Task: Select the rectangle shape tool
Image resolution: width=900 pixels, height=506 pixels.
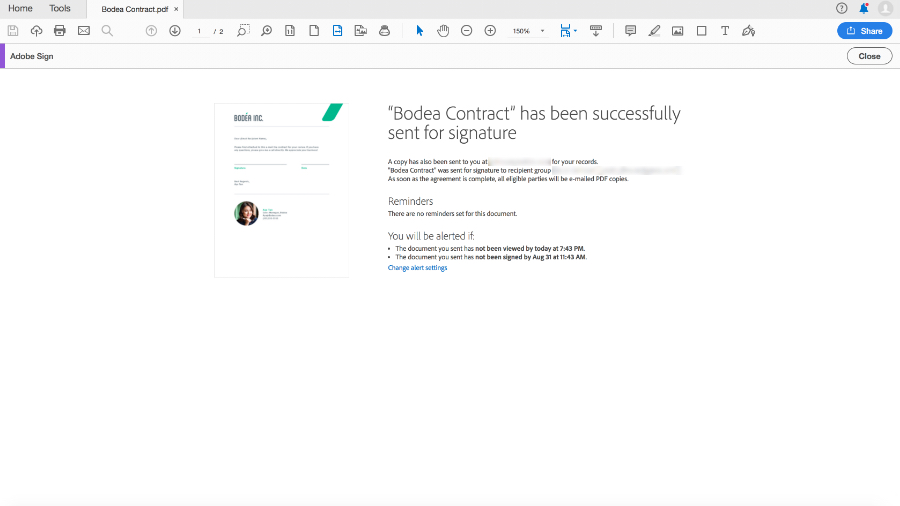Action: 701,31
